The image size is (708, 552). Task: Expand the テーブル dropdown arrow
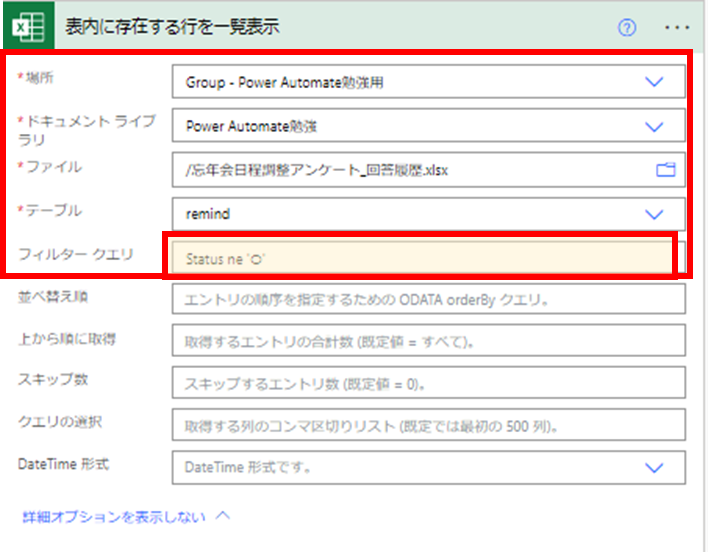click(654, 214)
